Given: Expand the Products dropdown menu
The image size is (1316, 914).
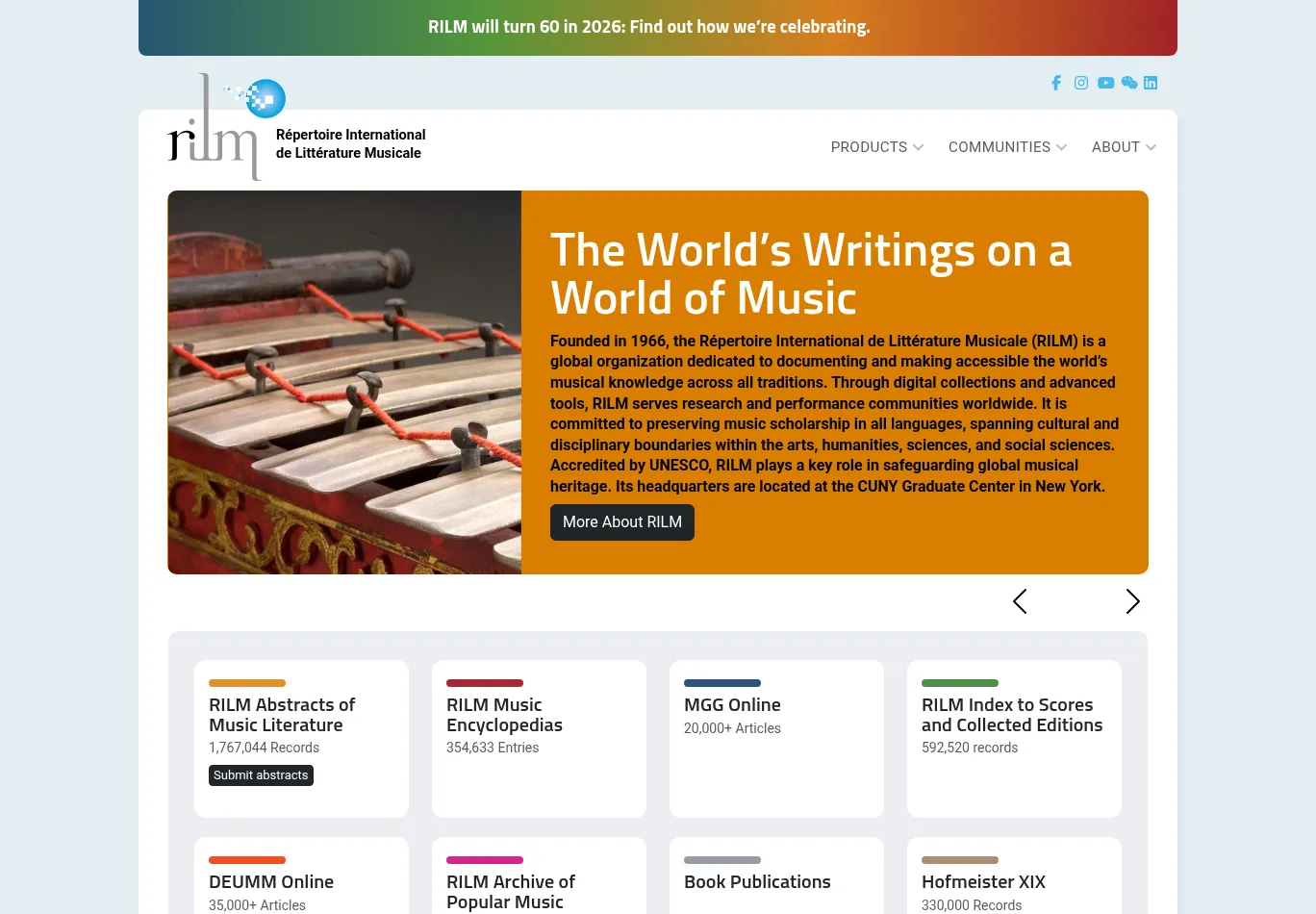Looking at the screenshot, I should click(876, 147).
